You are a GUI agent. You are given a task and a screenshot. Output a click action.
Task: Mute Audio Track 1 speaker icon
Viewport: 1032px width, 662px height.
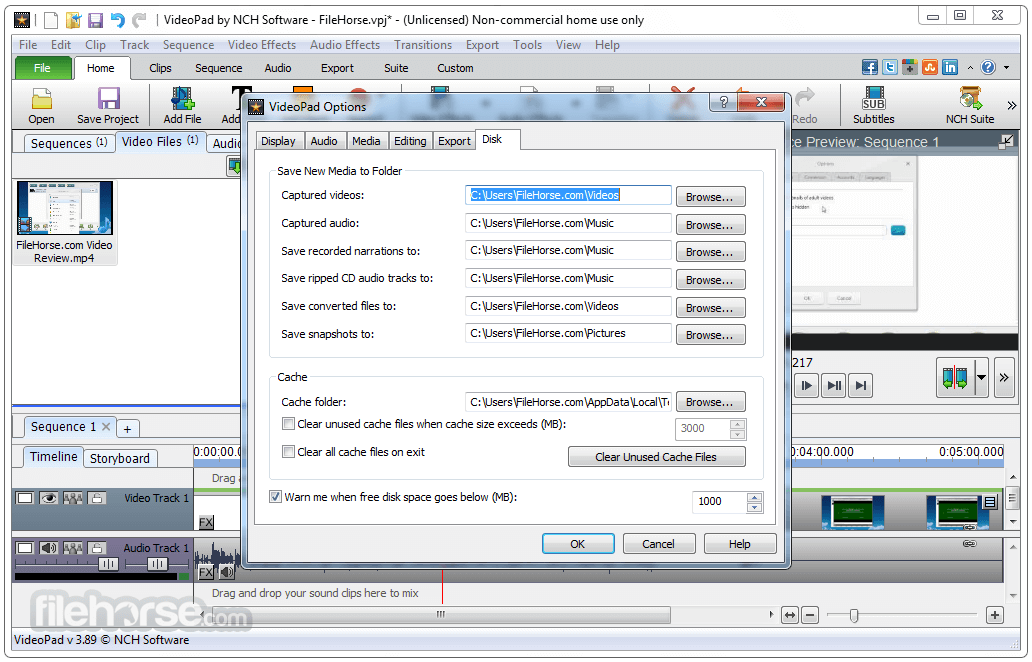[49, 547]
